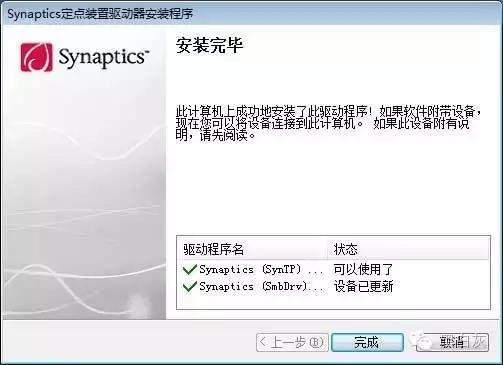This screenshot has height=365, width=503.
Task: Click the 设备已更新 status text
Action: [x=363, y=287]
